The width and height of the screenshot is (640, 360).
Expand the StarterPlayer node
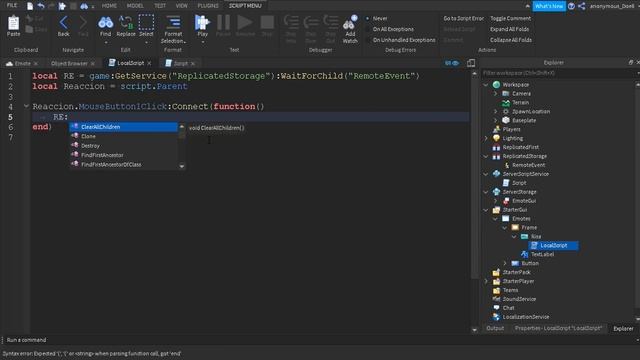[486, 281]
